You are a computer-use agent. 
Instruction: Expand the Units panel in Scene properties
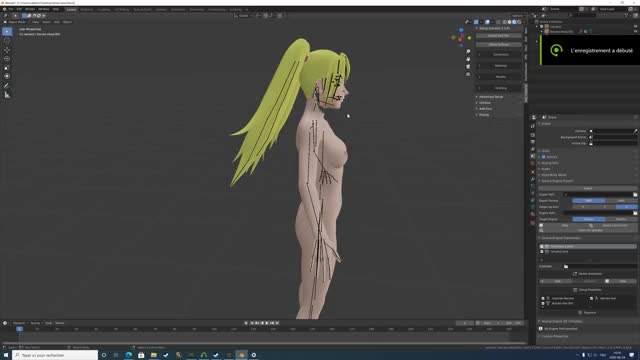tap(546, 151)
